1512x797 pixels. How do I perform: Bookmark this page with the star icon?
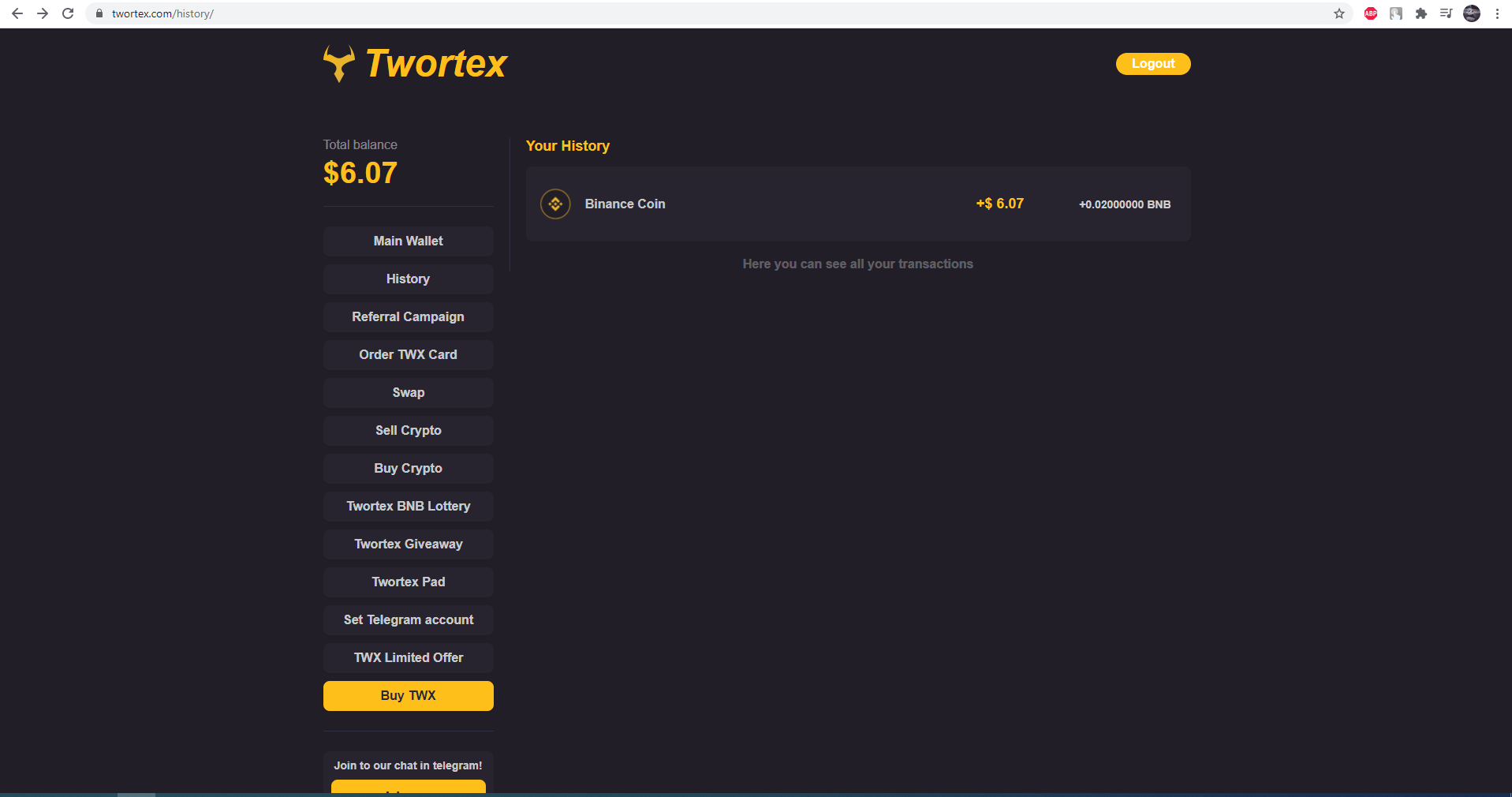point(1339,13)
